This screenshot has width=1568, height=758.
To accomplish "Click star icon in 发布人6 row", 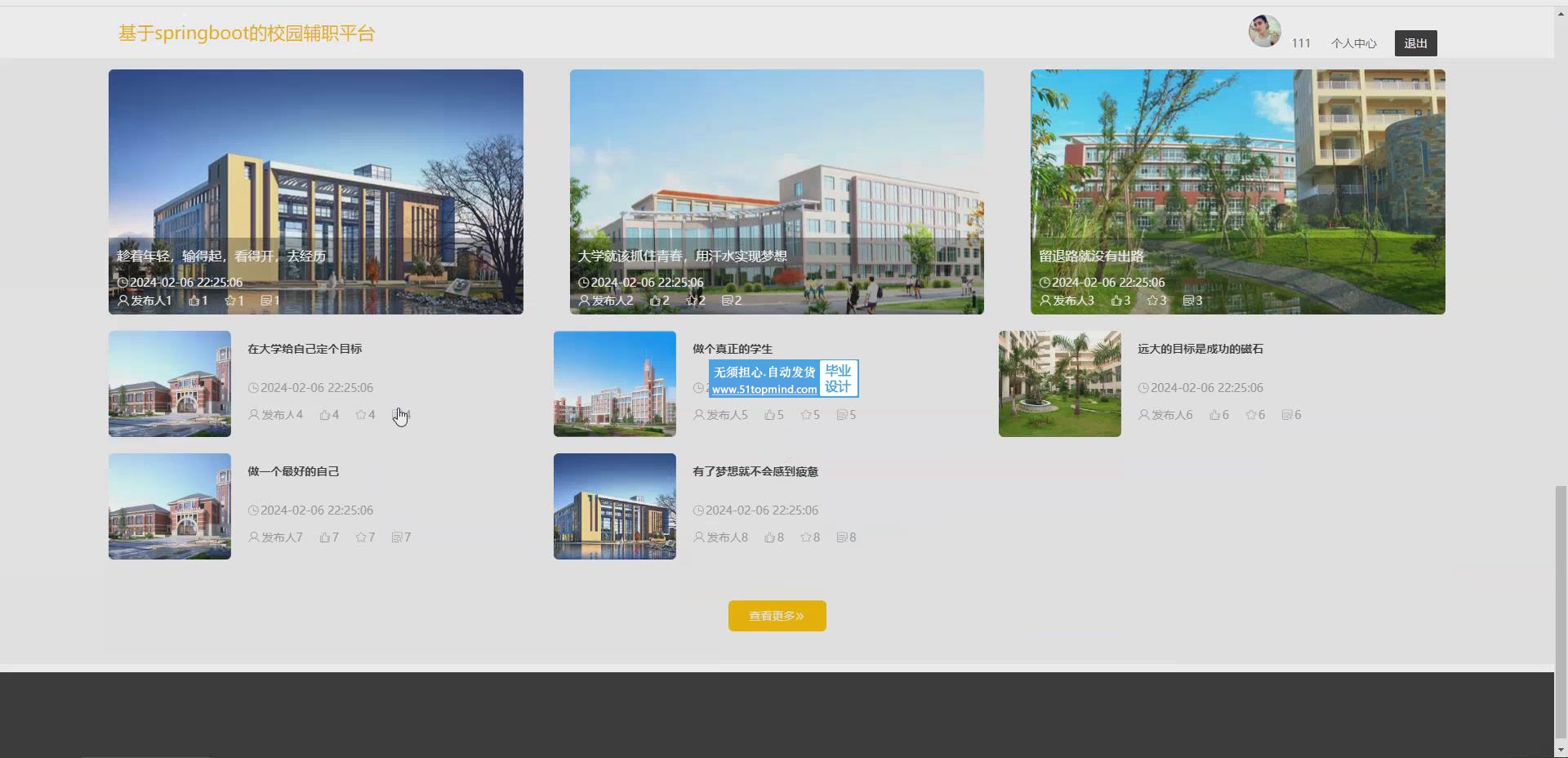I will click(x=1250, y=415).
